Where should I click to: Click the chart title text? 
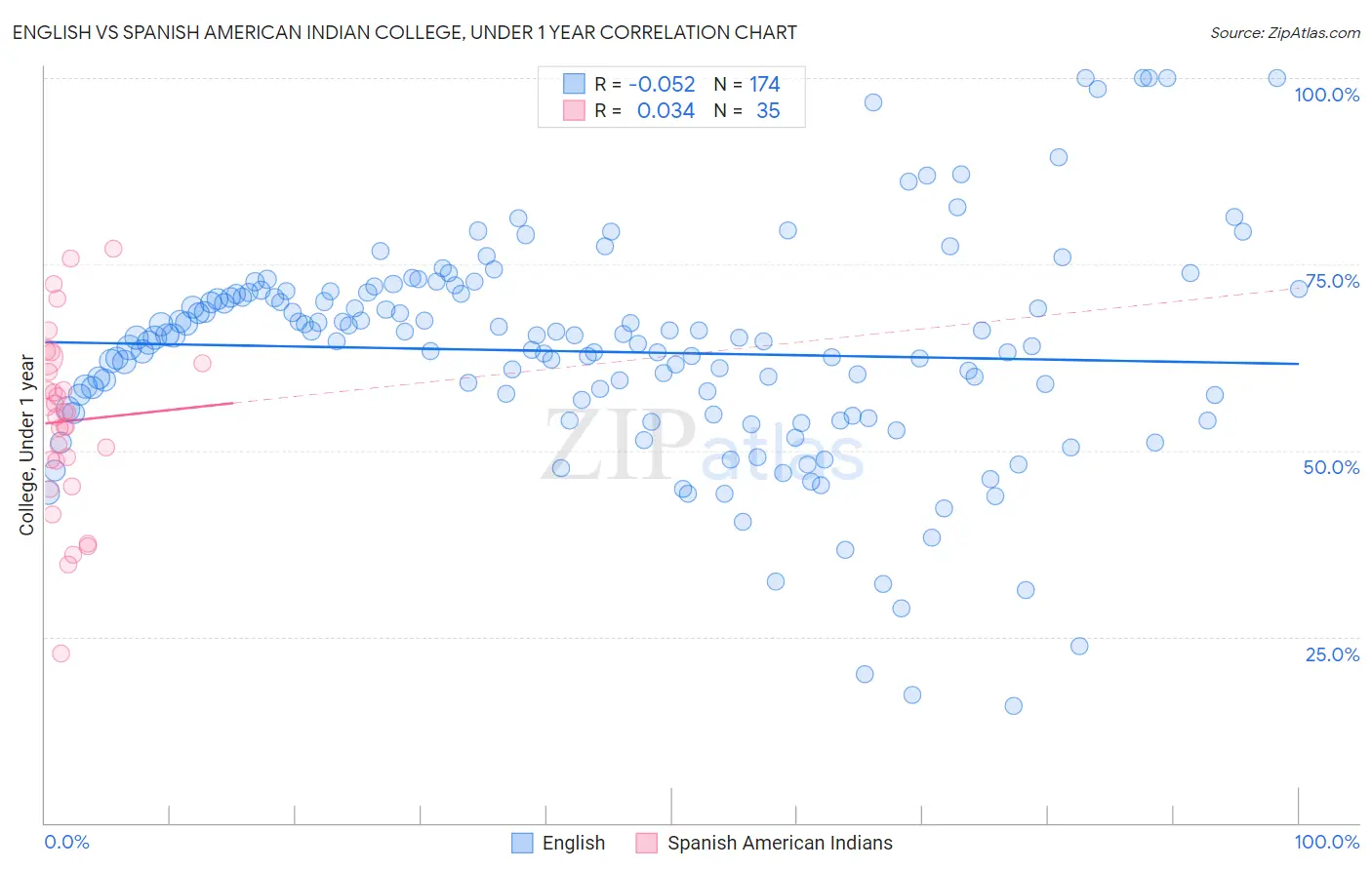pyautogui.click(x=405, y=32)
